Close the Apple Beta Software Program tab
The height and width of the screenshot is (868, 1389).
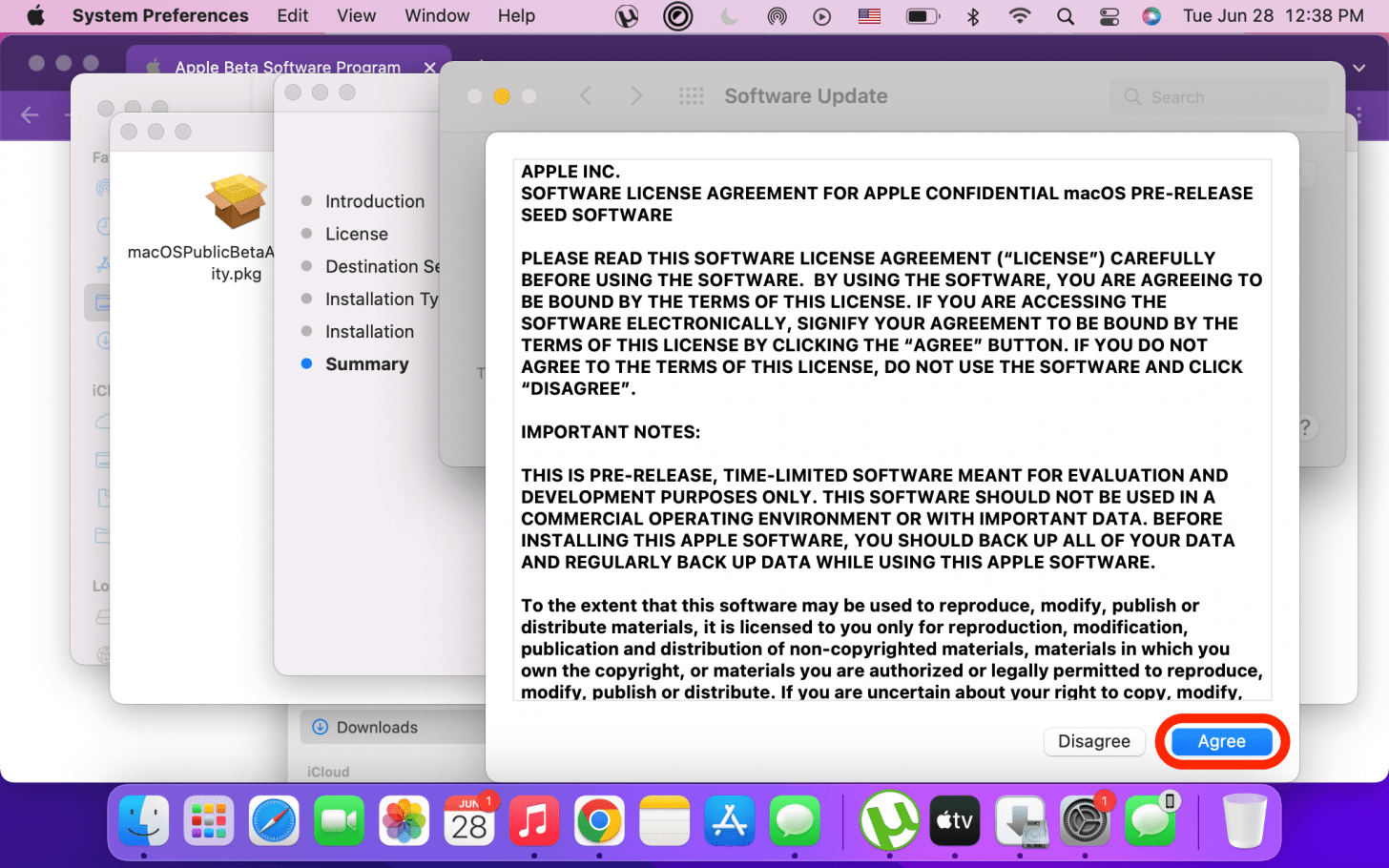(429, 67)
